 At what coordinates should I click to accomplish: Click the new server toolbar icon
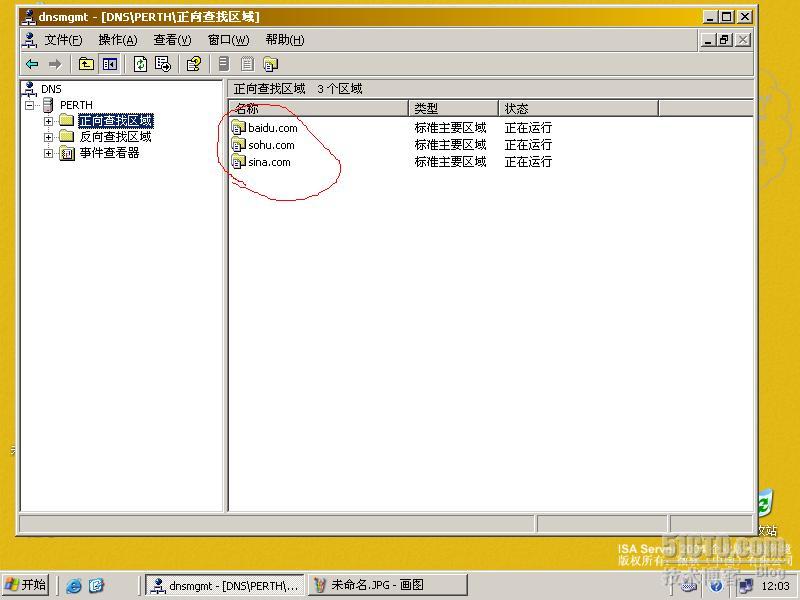[223, 64]
